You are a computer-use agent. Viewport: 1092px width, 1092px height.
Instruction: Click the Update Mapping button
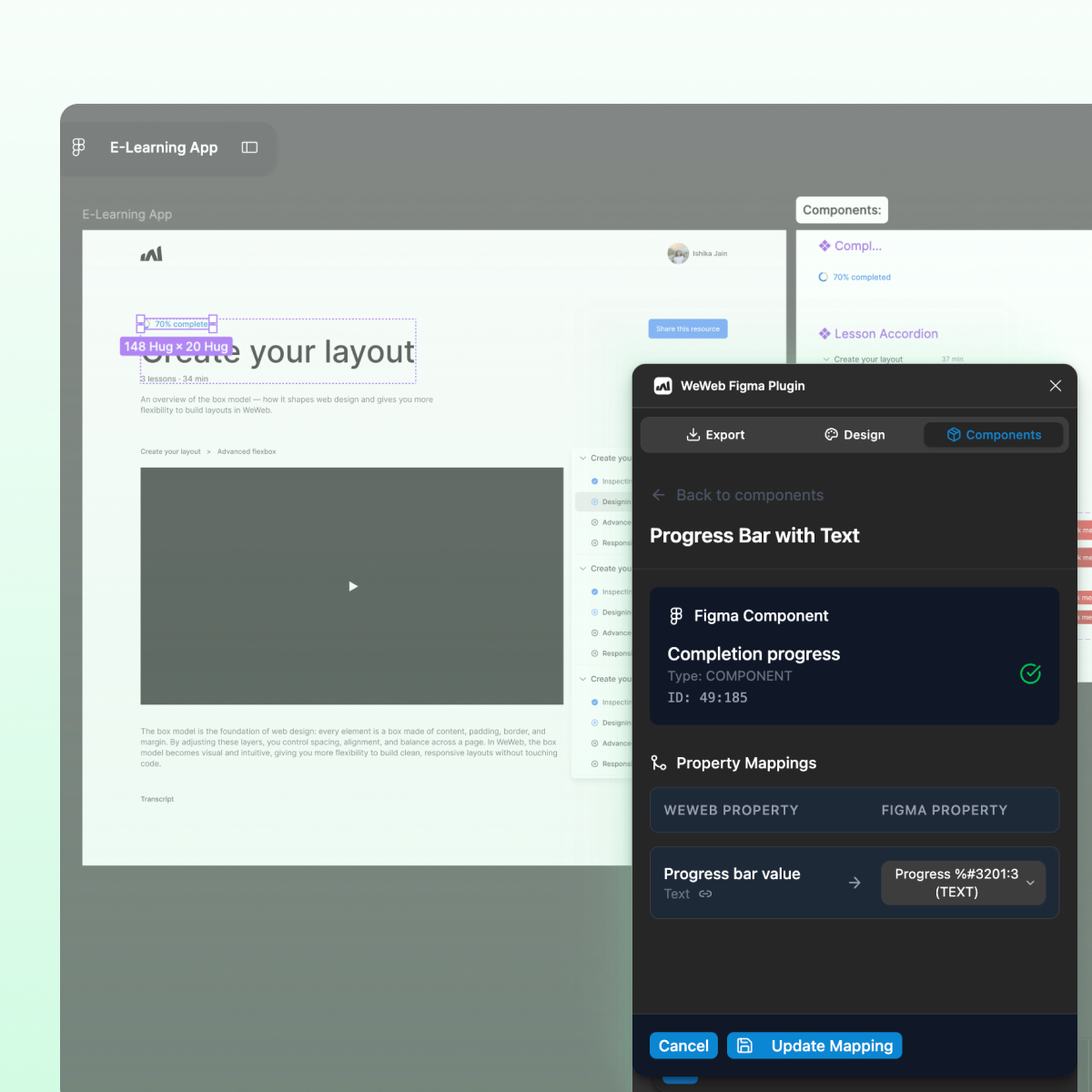[x=814, y=1046]
